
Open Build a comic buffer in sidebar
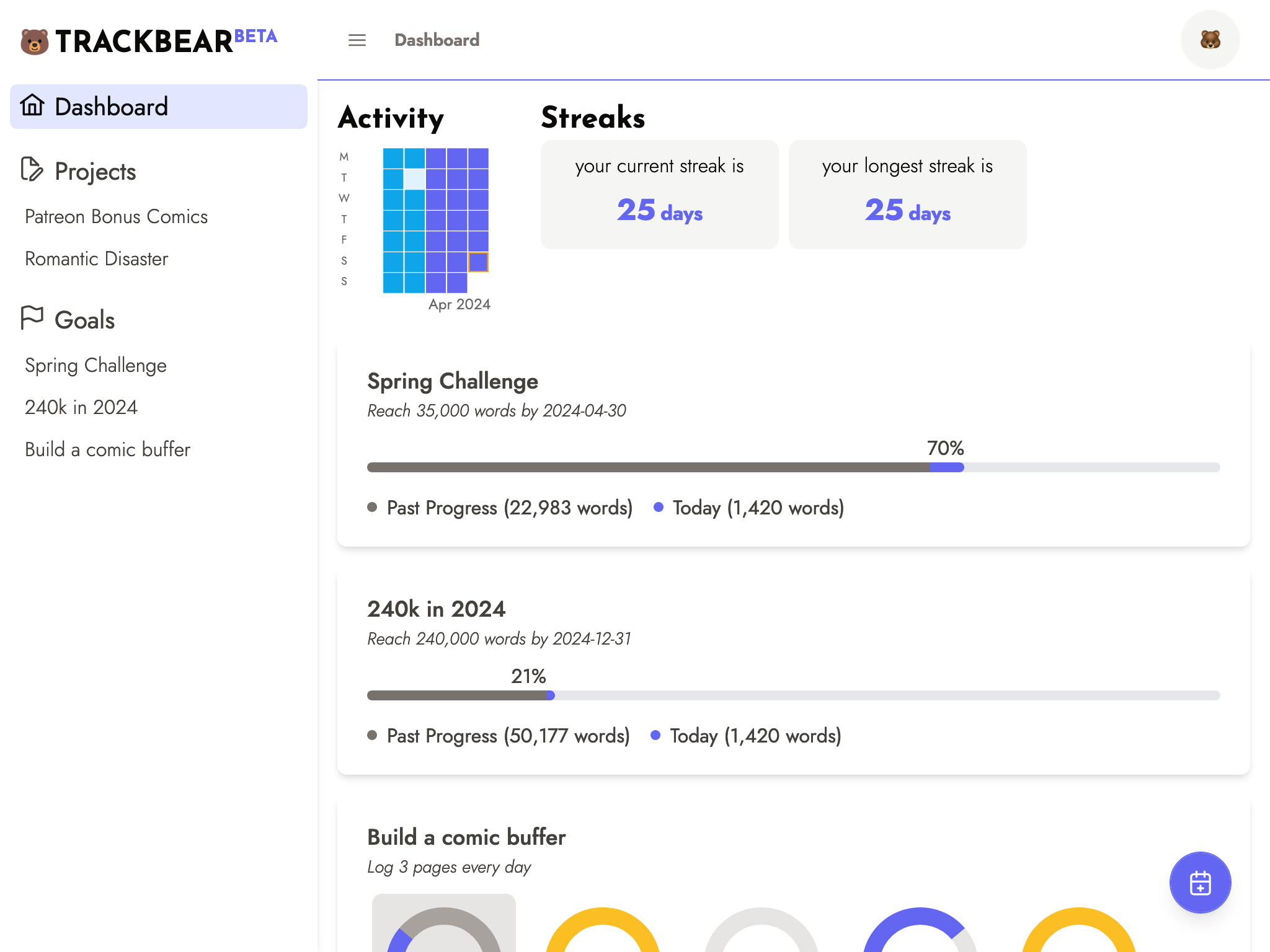click(x=108, y=449)
